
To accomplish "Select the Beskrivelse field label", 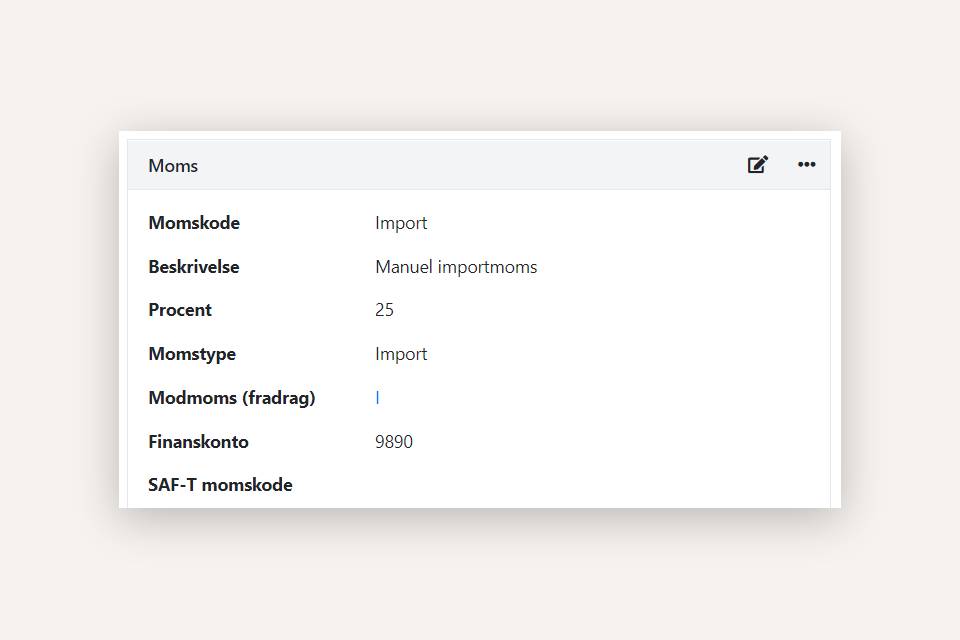I will coord(194,267).
